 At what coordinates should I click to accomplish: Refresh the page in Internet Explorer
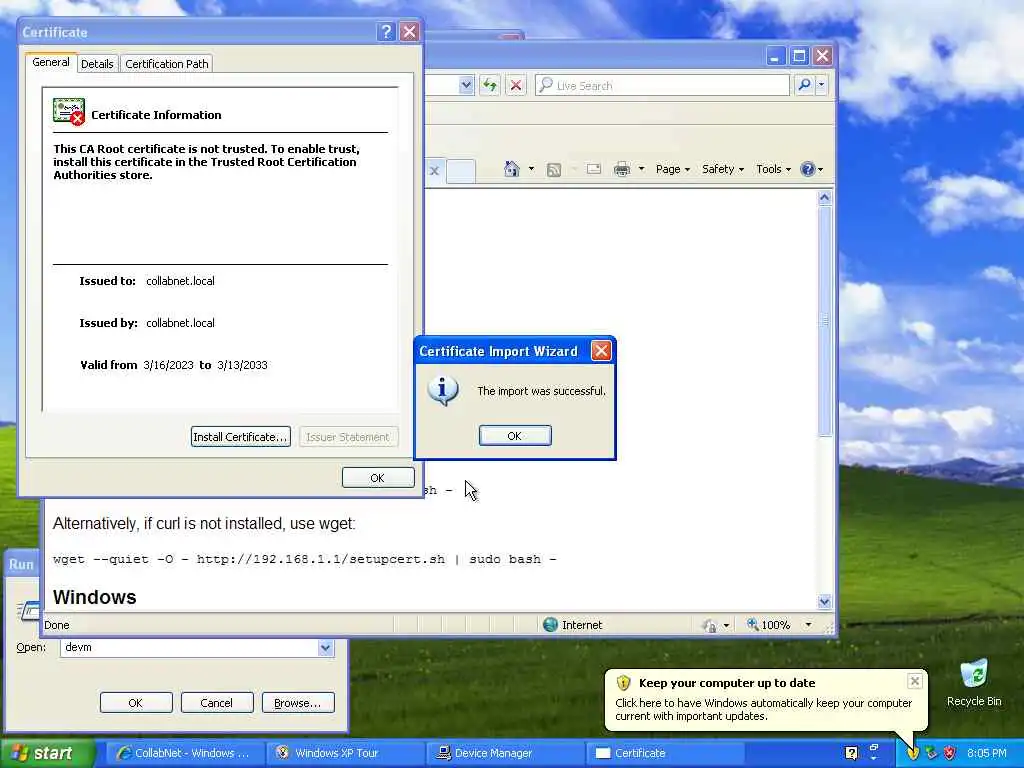pyautogui.click(x=490, y=85)
